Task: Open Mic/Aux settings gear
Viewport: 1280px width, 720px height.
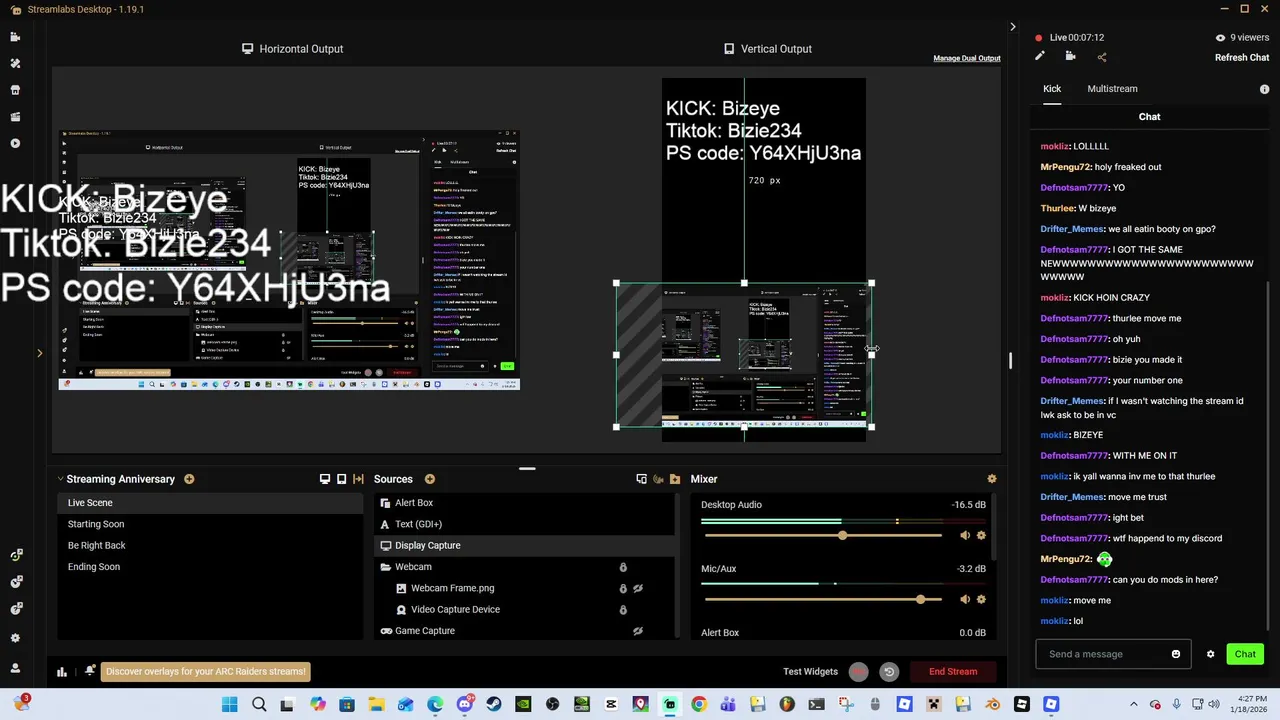Action: [981, 600]
